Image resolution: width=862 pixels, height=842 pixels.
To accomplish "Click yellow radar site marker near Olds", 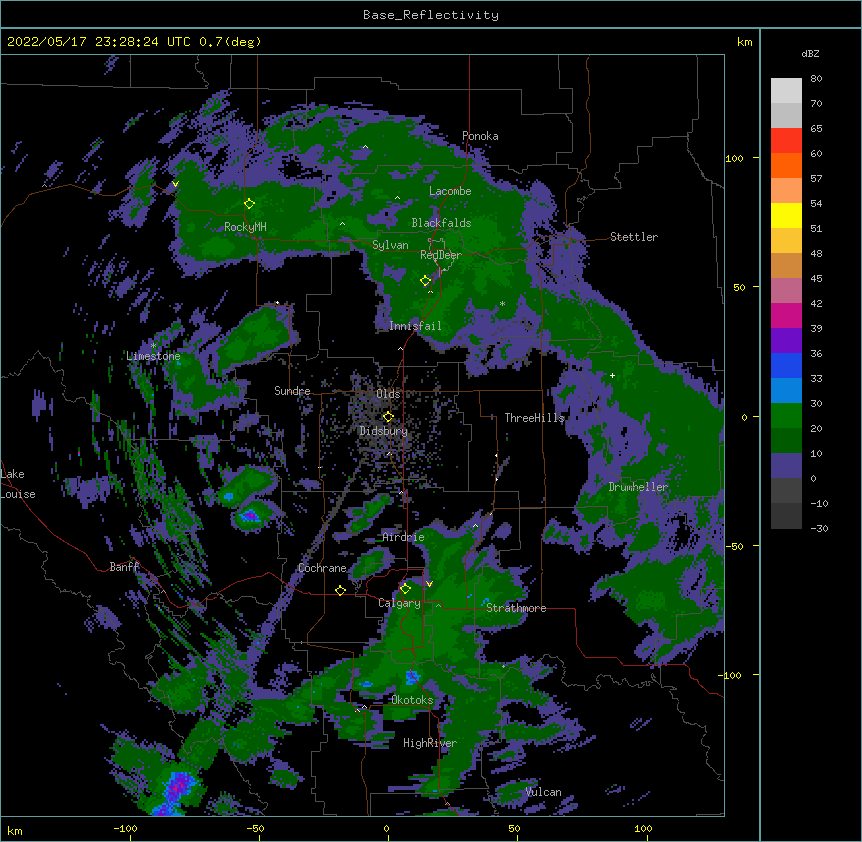I will pyautogui.click(x=388, y=416).
